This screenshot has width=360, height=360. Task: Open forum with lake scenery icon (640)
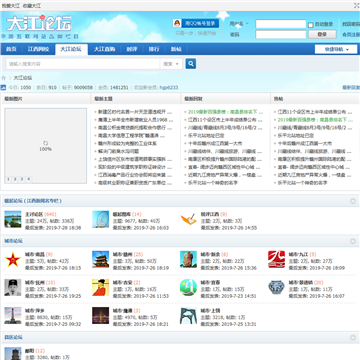pyautogui.click(x=13, y=219)
